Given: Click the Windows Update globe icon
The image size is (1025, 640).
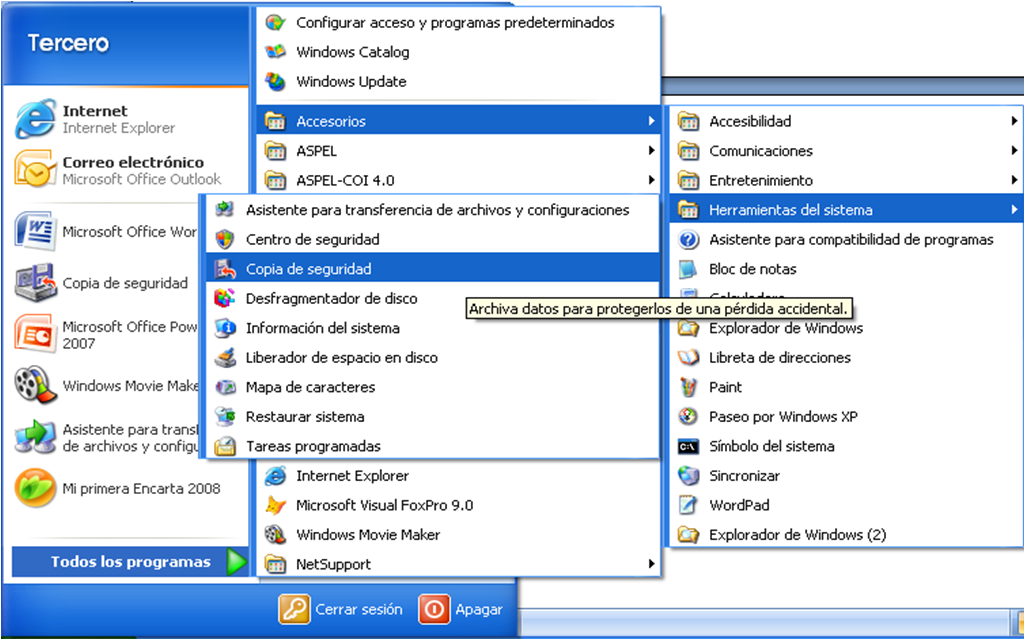Looking at the screenshot, I should 275,82.
